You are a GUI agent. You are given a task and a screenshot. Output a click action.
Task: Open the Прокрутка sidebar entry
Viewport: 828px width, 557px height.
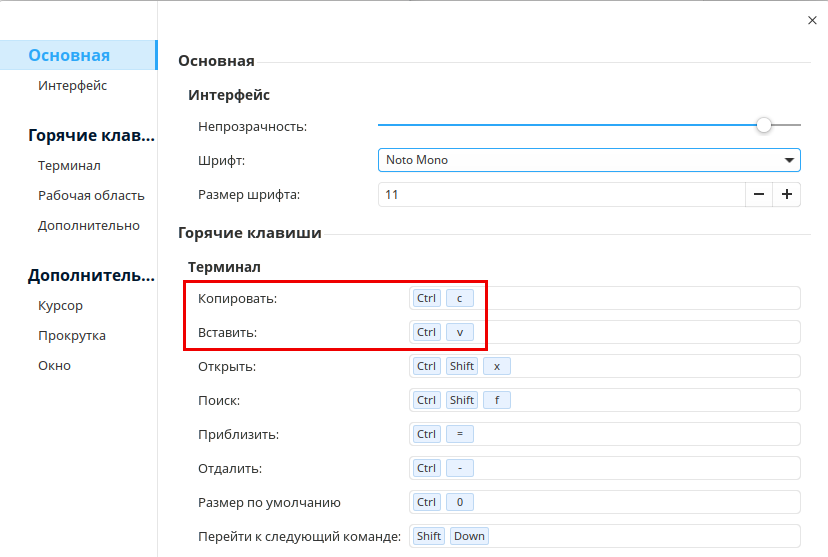point(72,336)
